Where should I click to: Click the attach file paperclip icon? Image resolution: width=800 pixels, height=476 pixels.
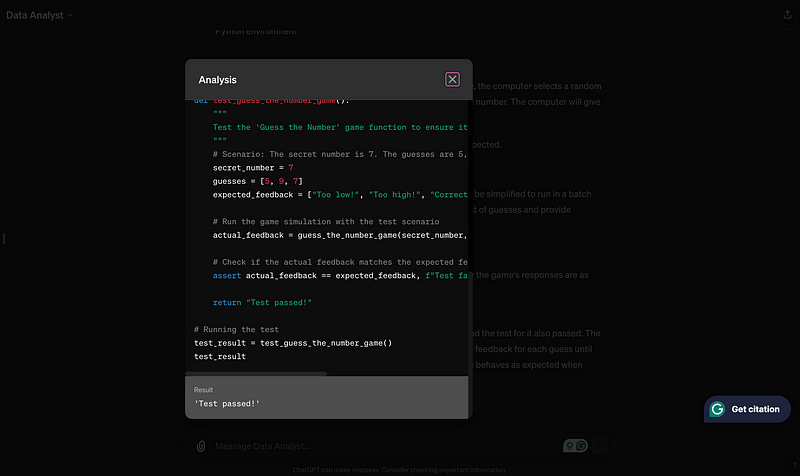(201, 446)
